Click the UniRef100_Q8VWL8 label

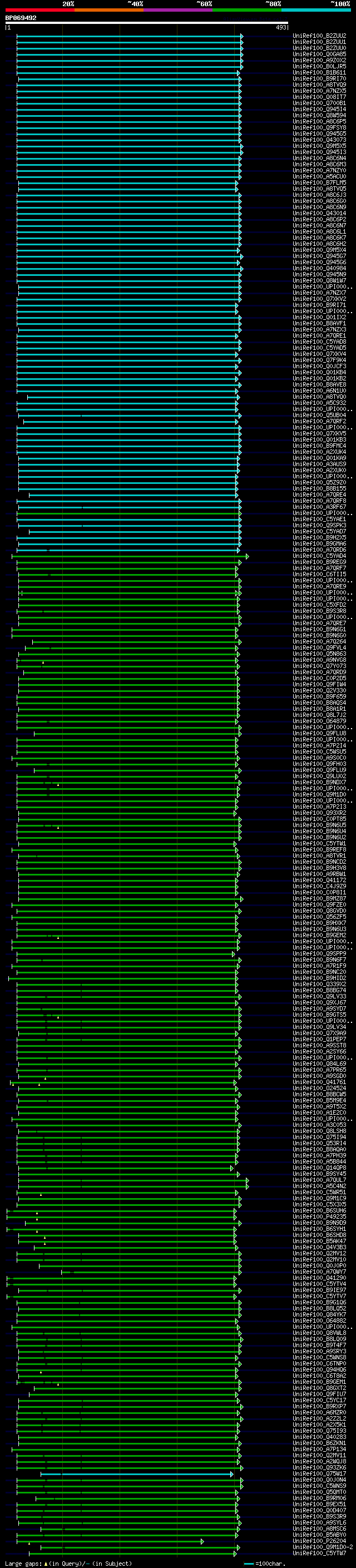[x=319, y=1333]
